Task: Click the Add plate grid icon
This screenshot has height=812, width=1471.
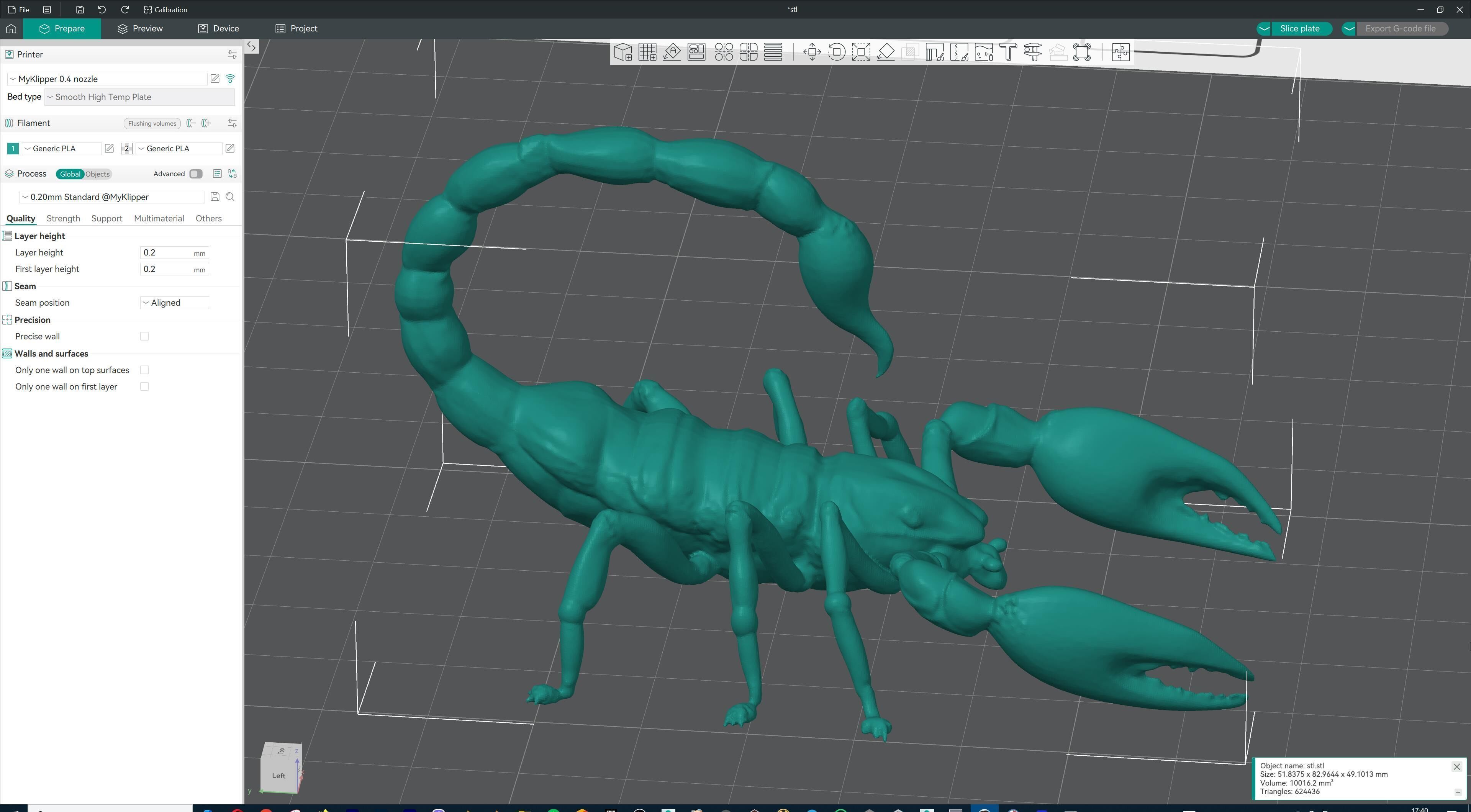Action: tap(647, 52)
